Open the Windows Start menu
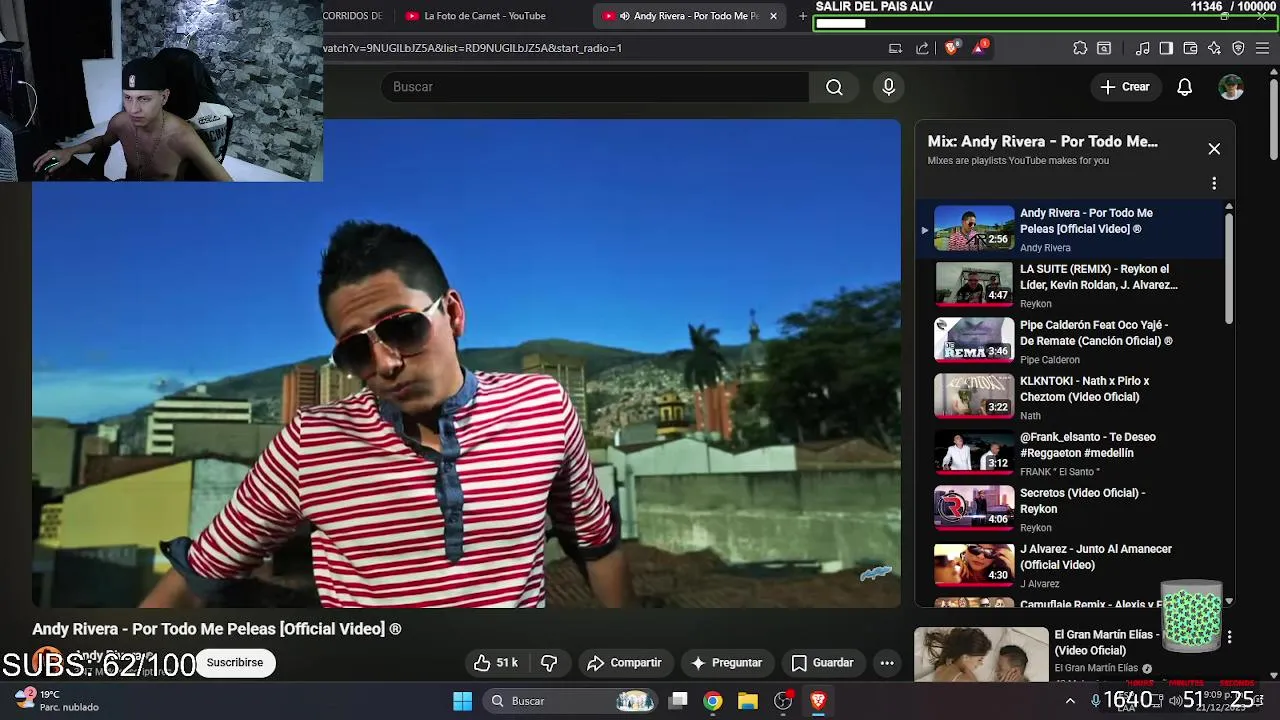1280x720 pixels. click(x=462, y=701)
